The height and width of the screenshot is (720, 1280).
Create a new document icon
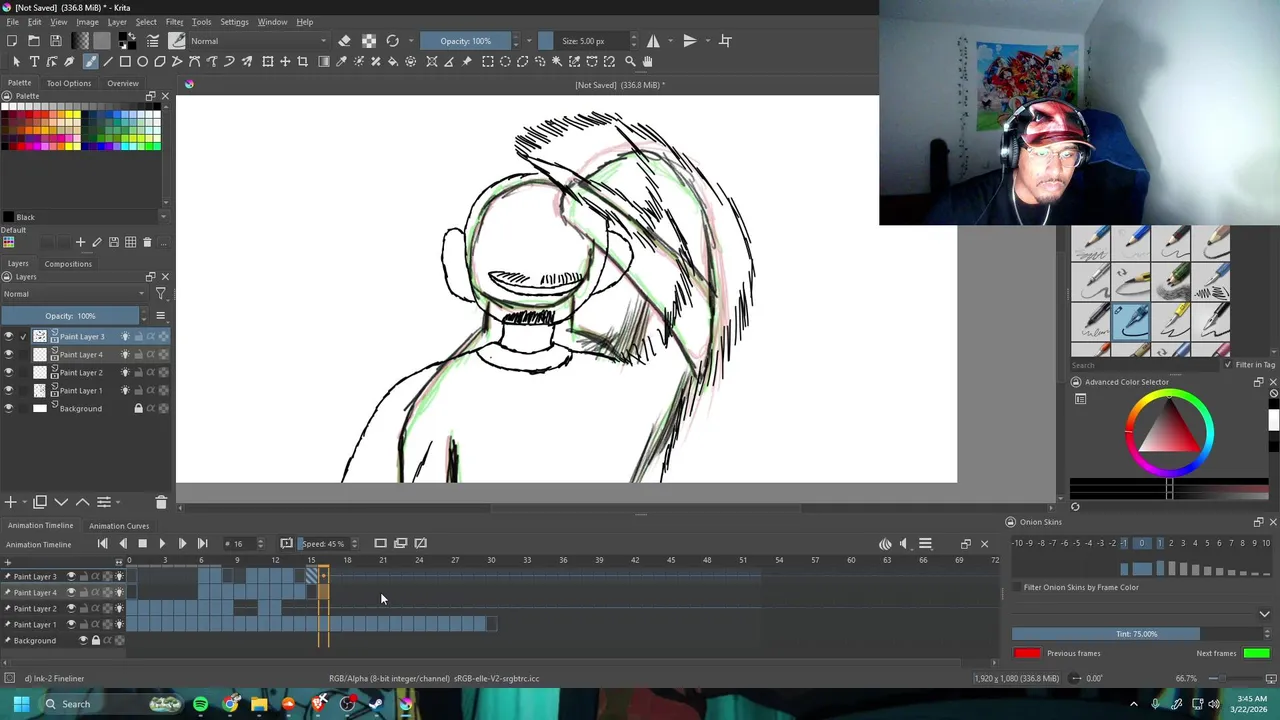click(12, 41)
